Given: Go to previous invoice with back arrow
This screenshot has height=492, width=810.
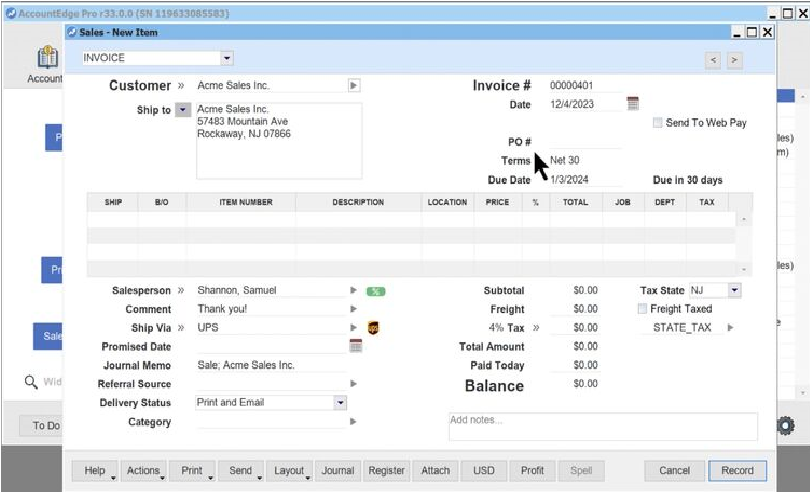Looking at the screenshot, I should (713, 60).
